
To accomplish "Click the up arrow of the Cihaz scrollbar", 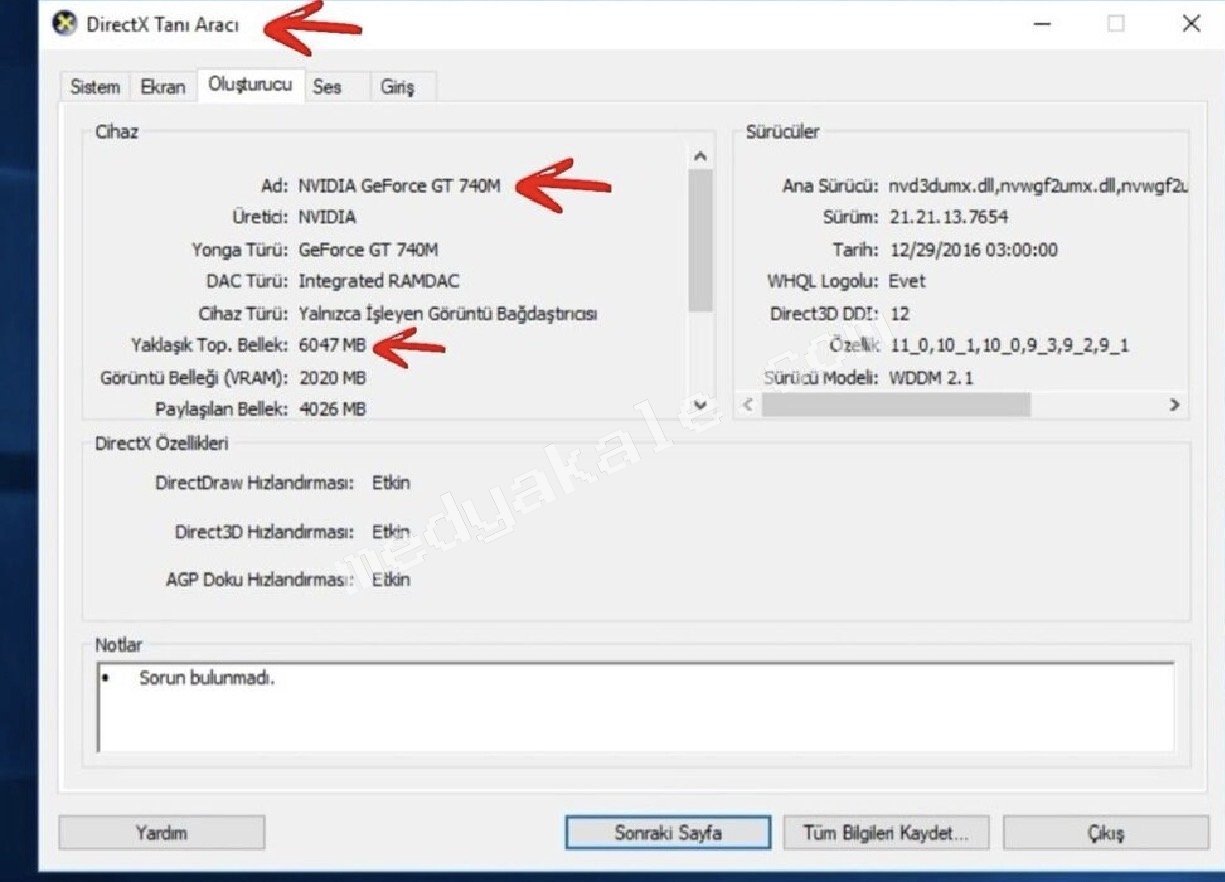I will (700, 156).
